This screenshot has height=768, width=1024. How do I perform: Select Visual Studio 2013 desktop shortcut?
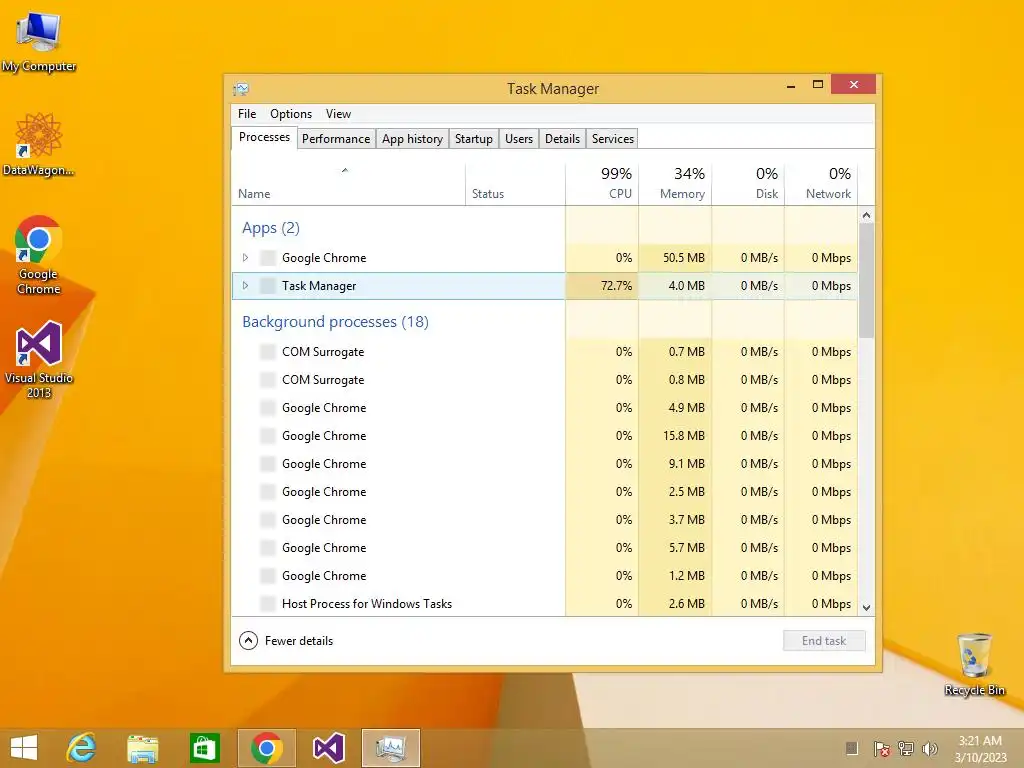pos(39,359)
